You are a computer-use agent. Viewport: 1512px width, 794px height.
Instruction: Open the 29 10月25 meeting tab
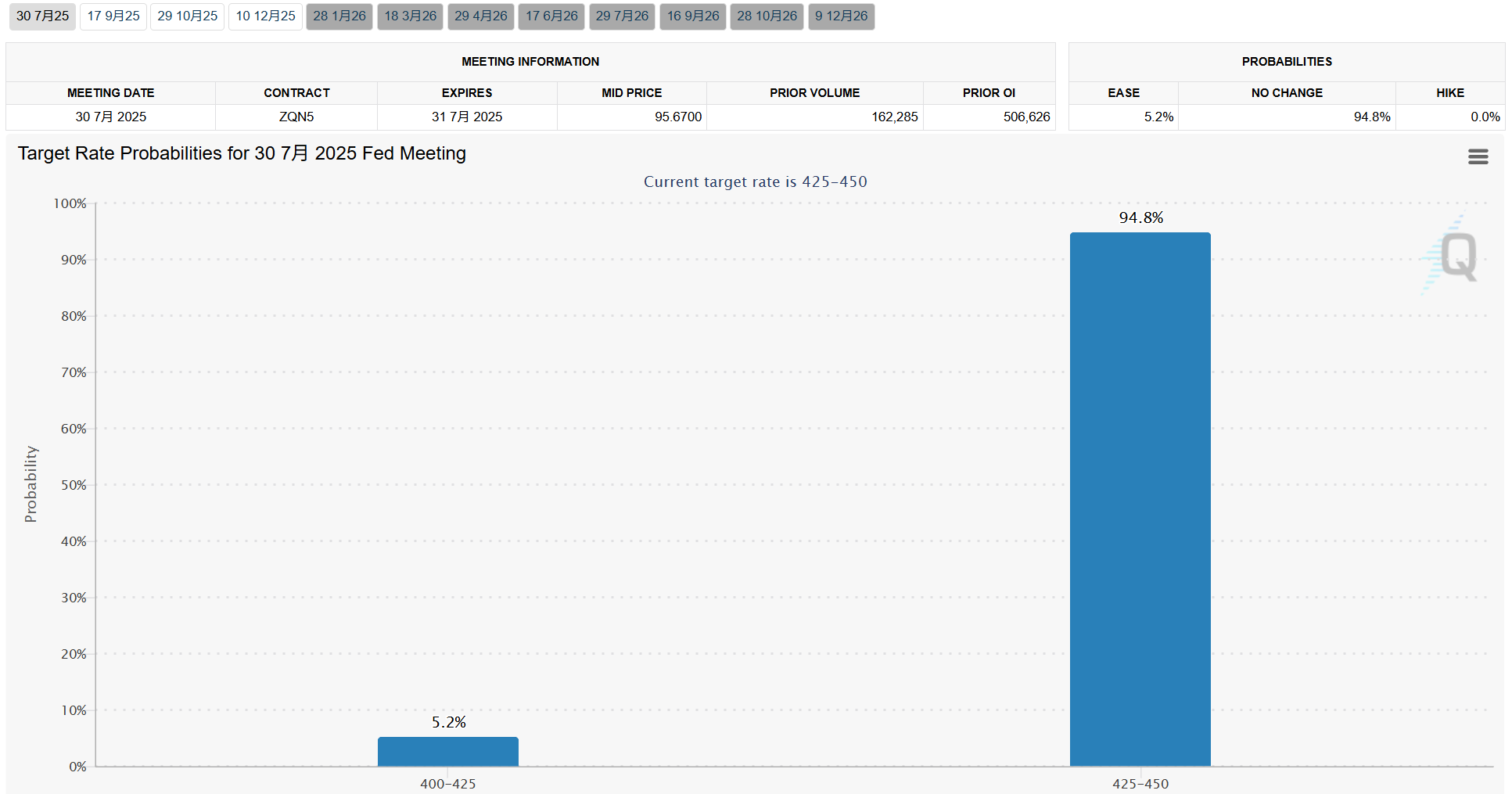point(188,16)
